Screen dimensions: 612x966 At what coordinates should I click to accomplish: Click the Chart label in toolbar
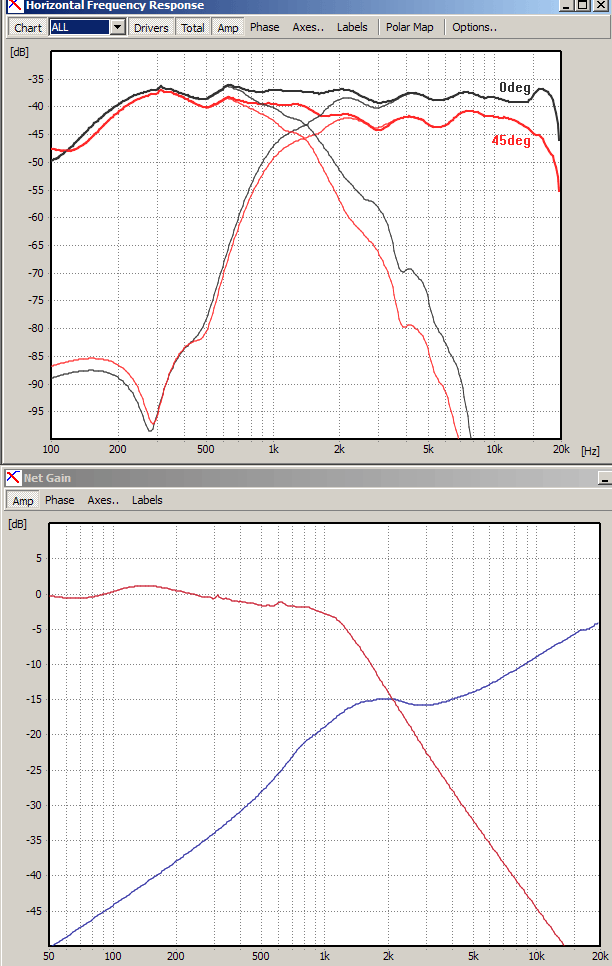point(28,28)
